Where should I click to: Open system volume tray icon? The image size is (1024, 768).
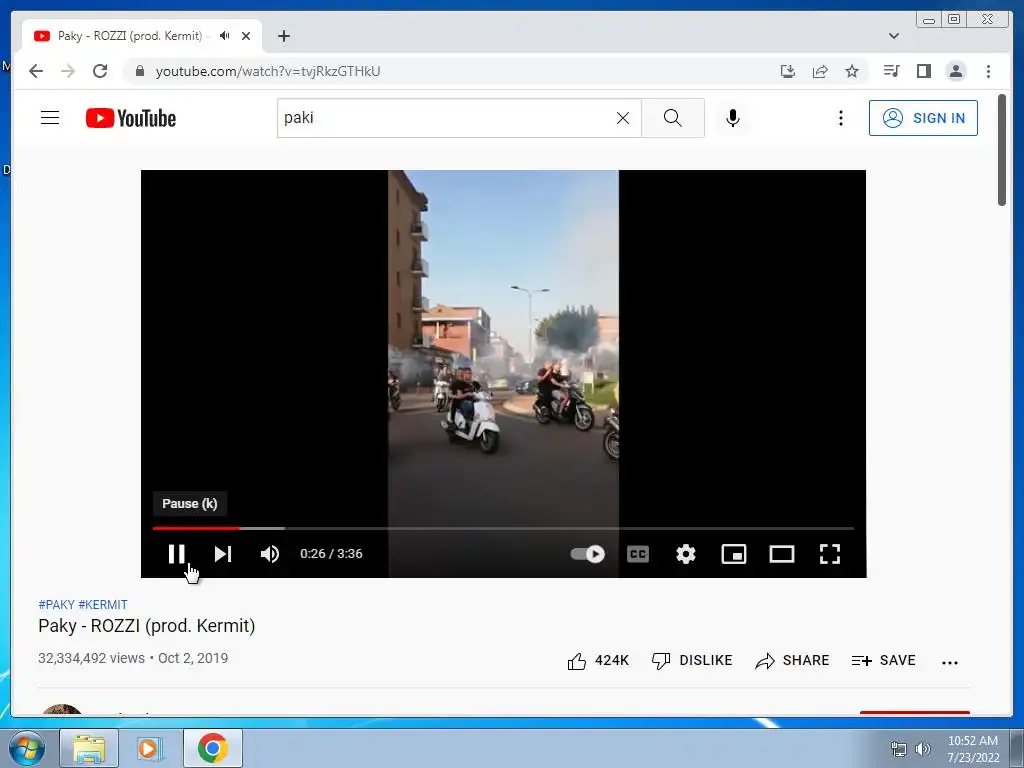click(x=922, y=749)
